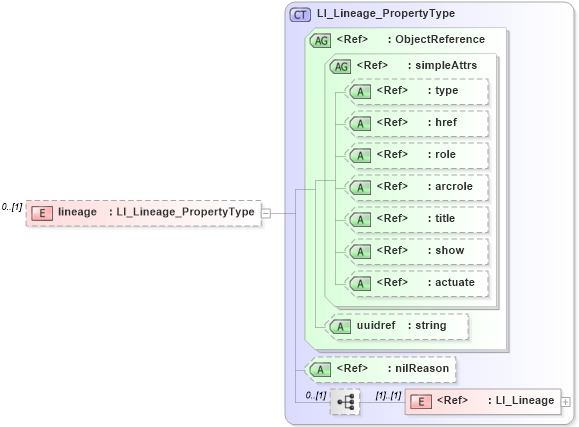Select the text 'lineage' in the element box
The height and width of the screenshot is (427, 579).
click(x=77, y=212)
